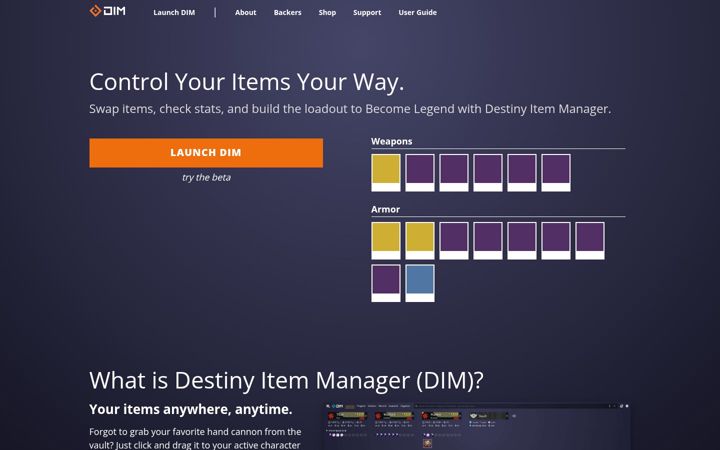This screenshot has width=720, height=450.
Task: Click 'What is Destiny Item Manager (DIM)?' heading
Action: coord(286,381)
